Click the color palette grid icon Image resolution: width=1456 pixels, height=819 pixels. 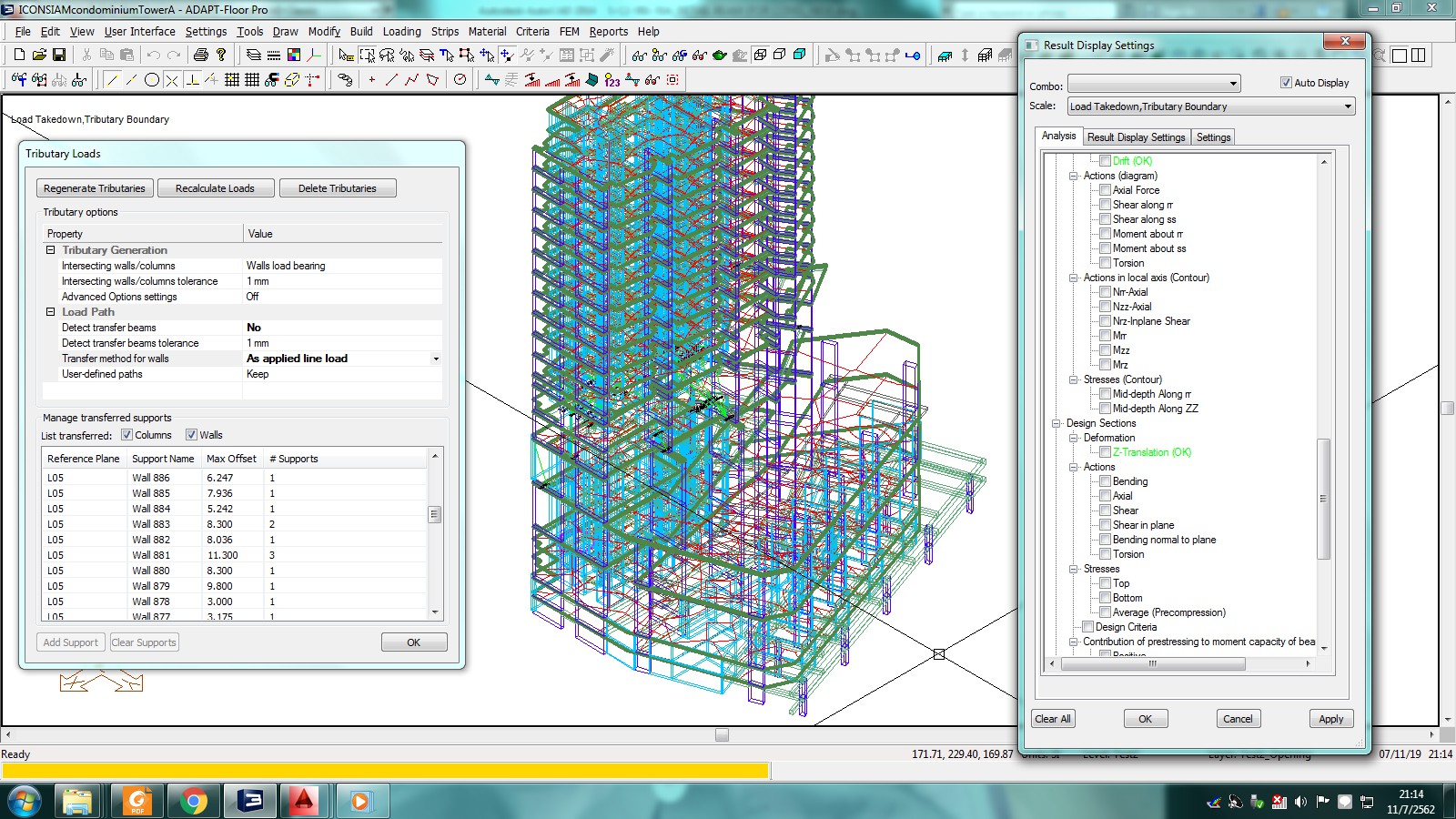click(x=294, y=56)
